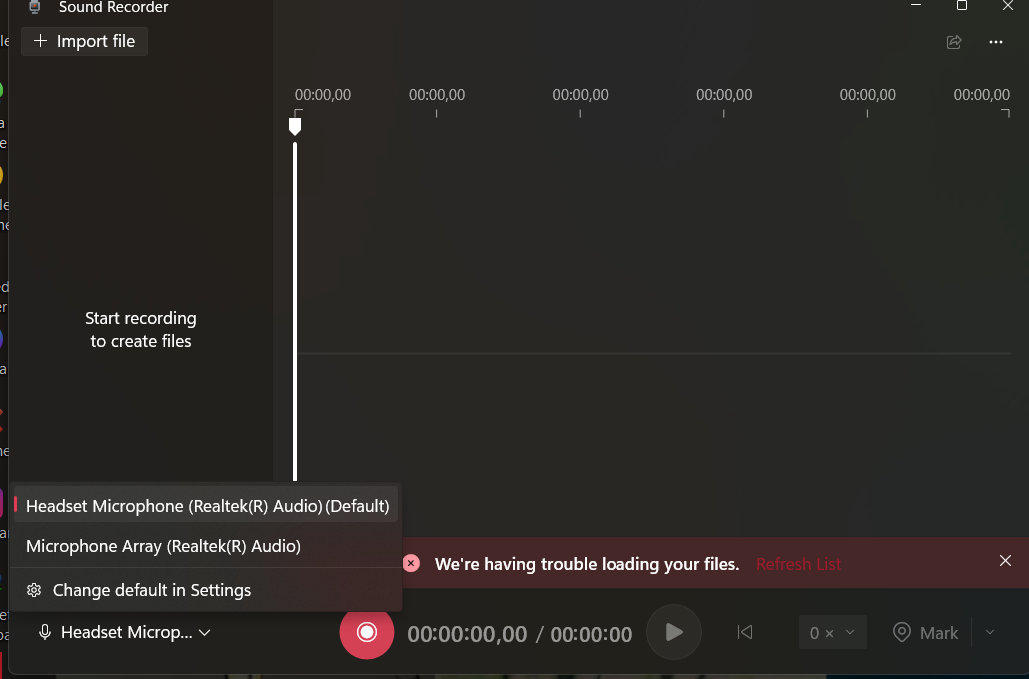Viewport: 1029px width, 679px height.
Task: Play the recording
Action: click(674, 632)
